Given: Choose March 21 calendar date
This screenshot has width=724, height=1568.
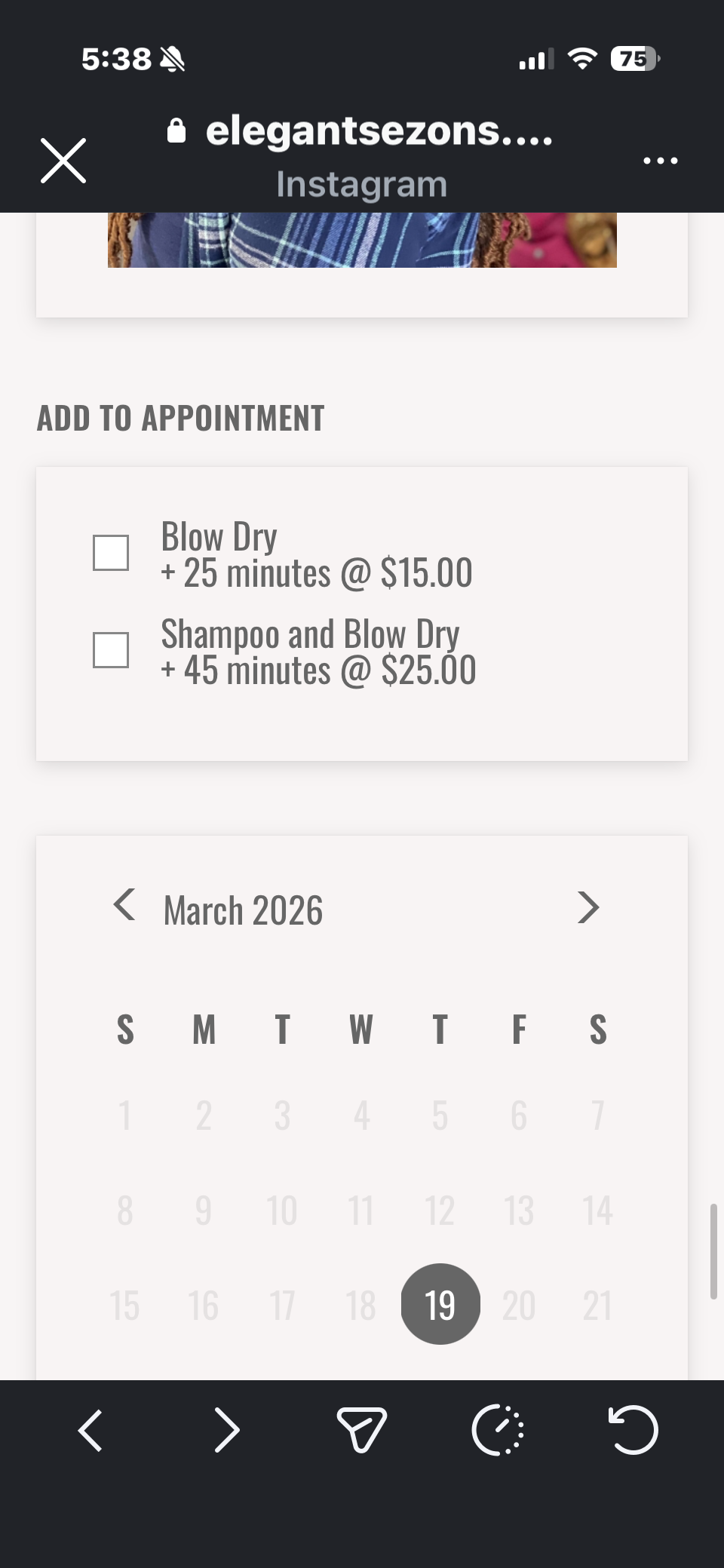Looking at the screenshot, I should (x=597, y=1306).
